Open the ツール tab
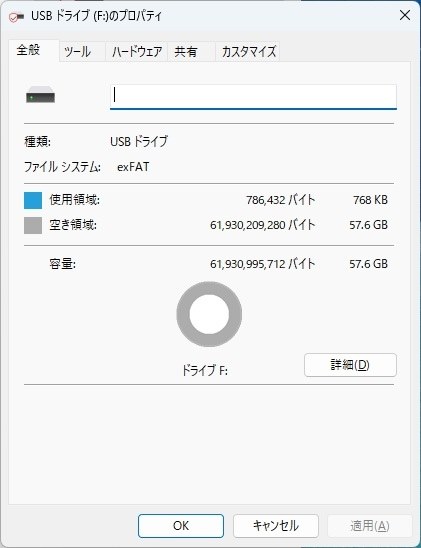 [78, 52]
